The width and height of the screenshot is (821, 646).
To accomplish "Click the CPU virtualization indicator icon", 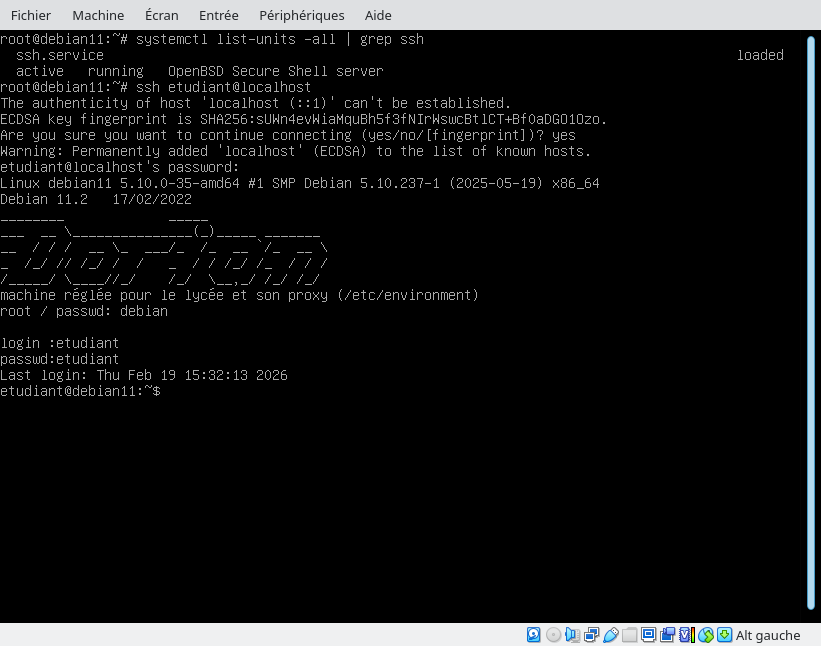I will [x=686, y=635].
